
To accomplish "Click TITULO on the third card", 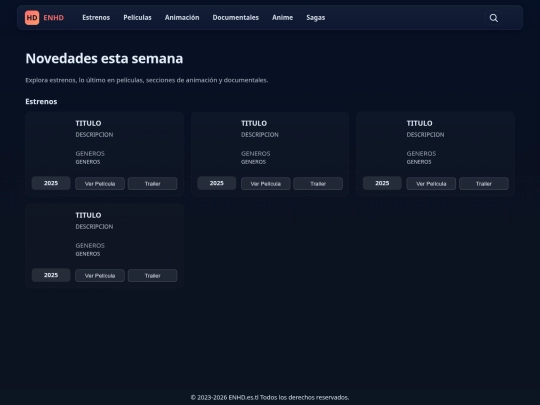I will pyautogui.click(x=419, y=123).
